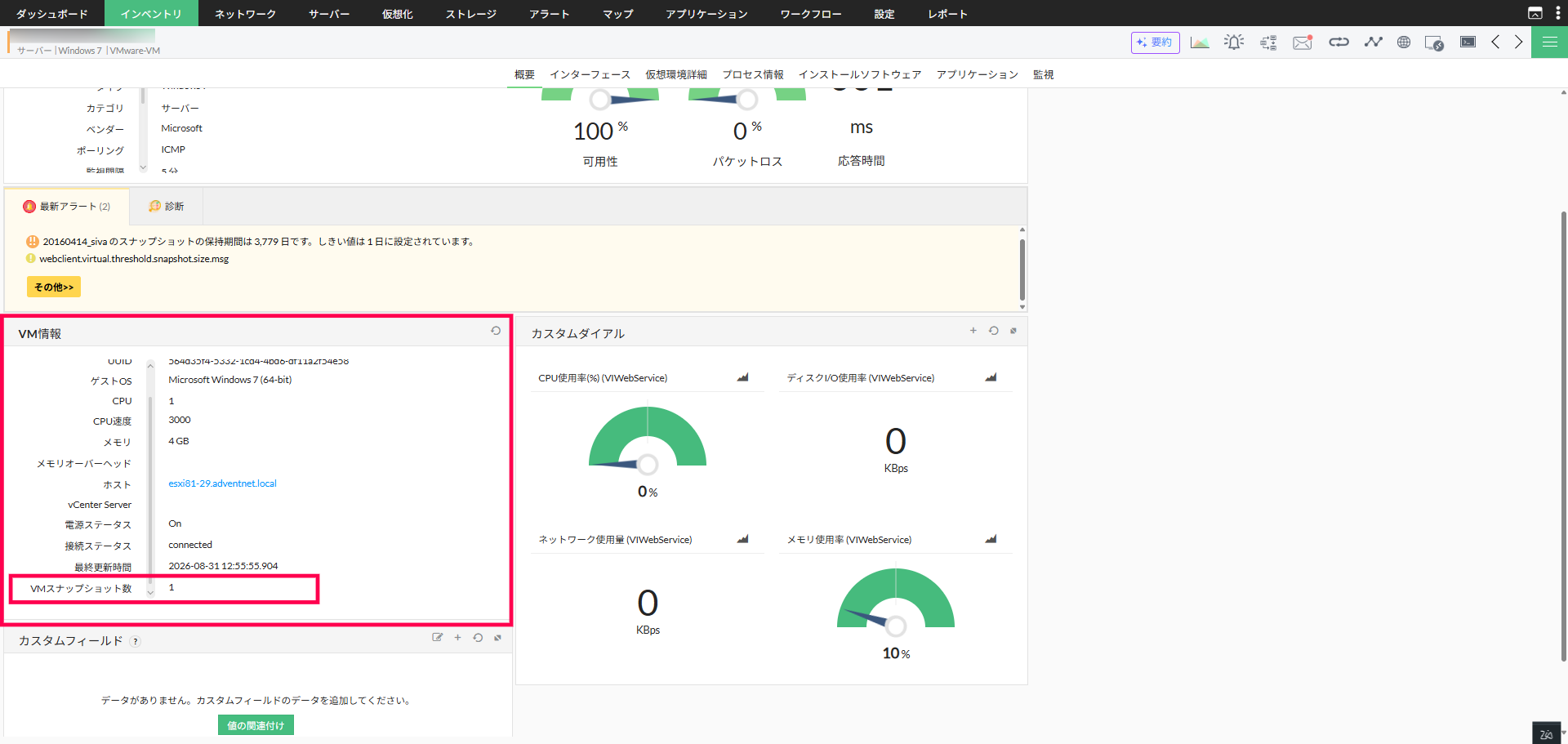Open ネットワーク使用量 graph icon

742,539
